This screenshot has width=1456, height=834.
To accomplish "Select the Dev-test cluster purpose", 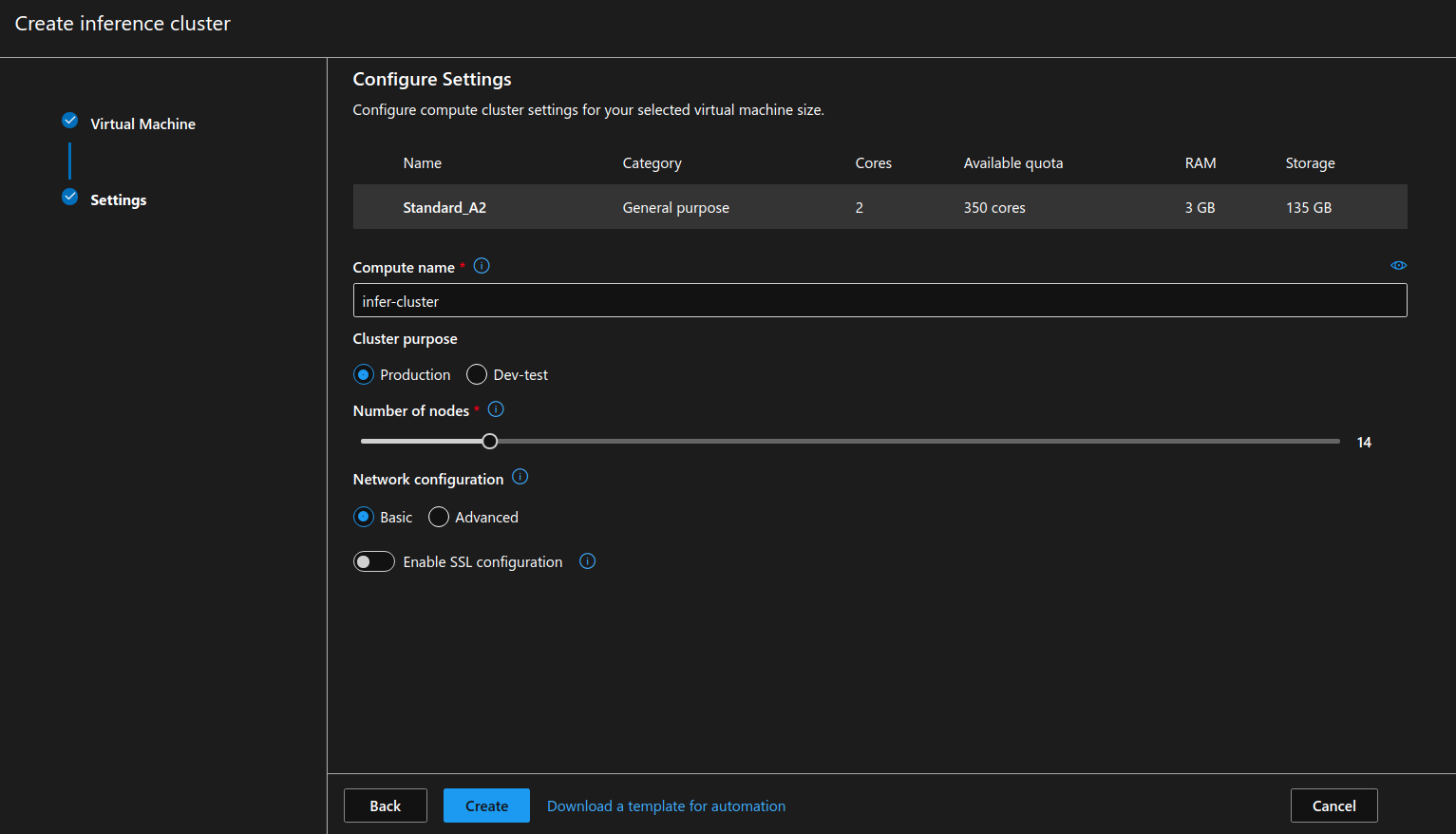I will pyautogui.click(x=476, y=374).
